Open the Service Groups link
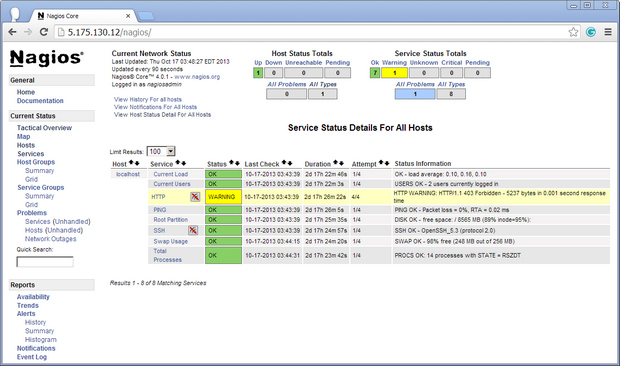The image size is (620, 366). 40,187
